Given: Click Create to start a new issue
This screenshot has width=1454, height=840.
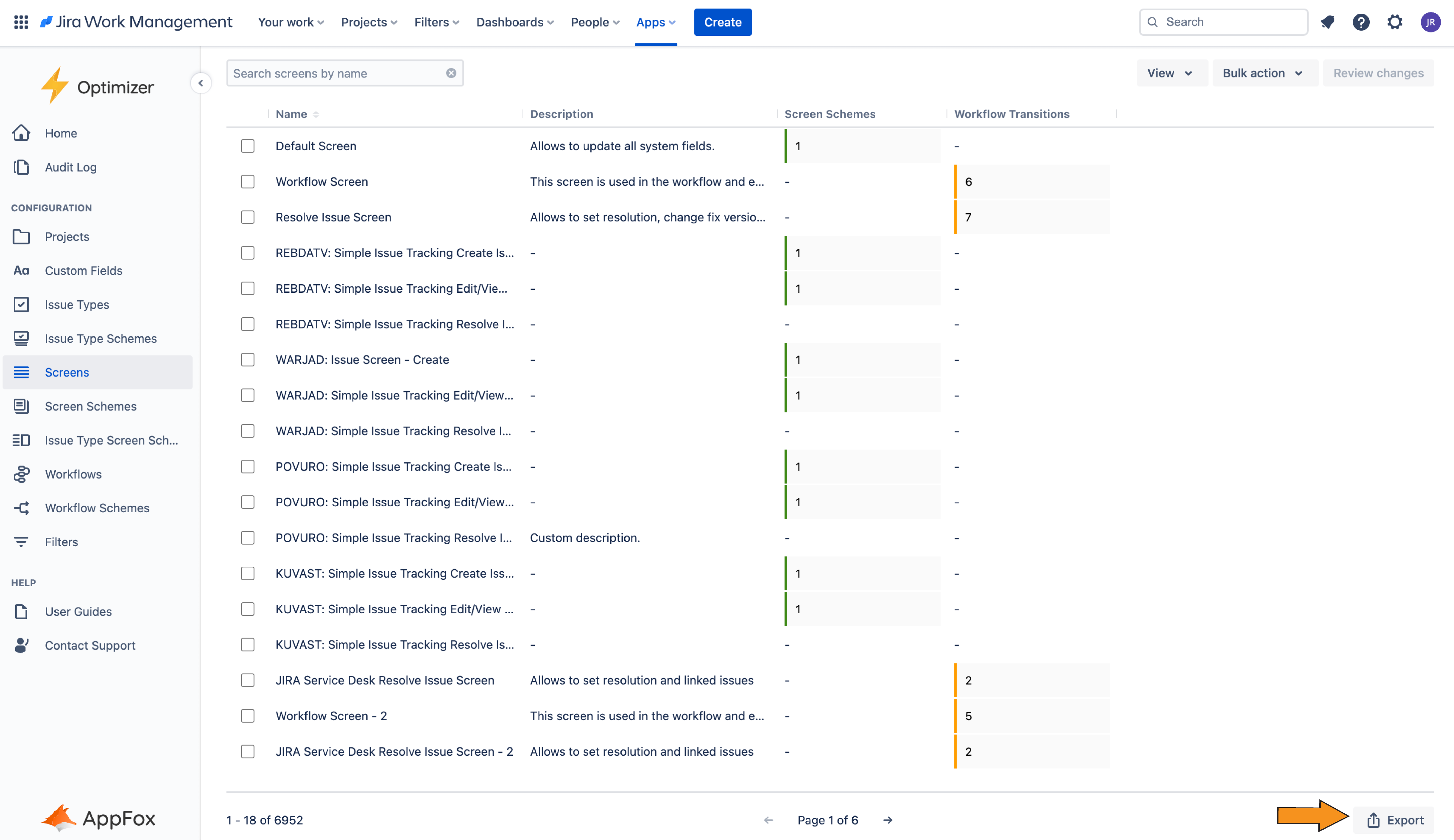Looking at the screenshot, I should [722, 22].
